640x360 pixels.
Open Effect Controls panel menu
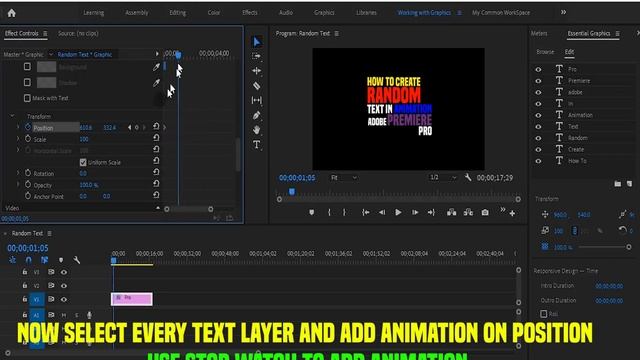(45, 33)
